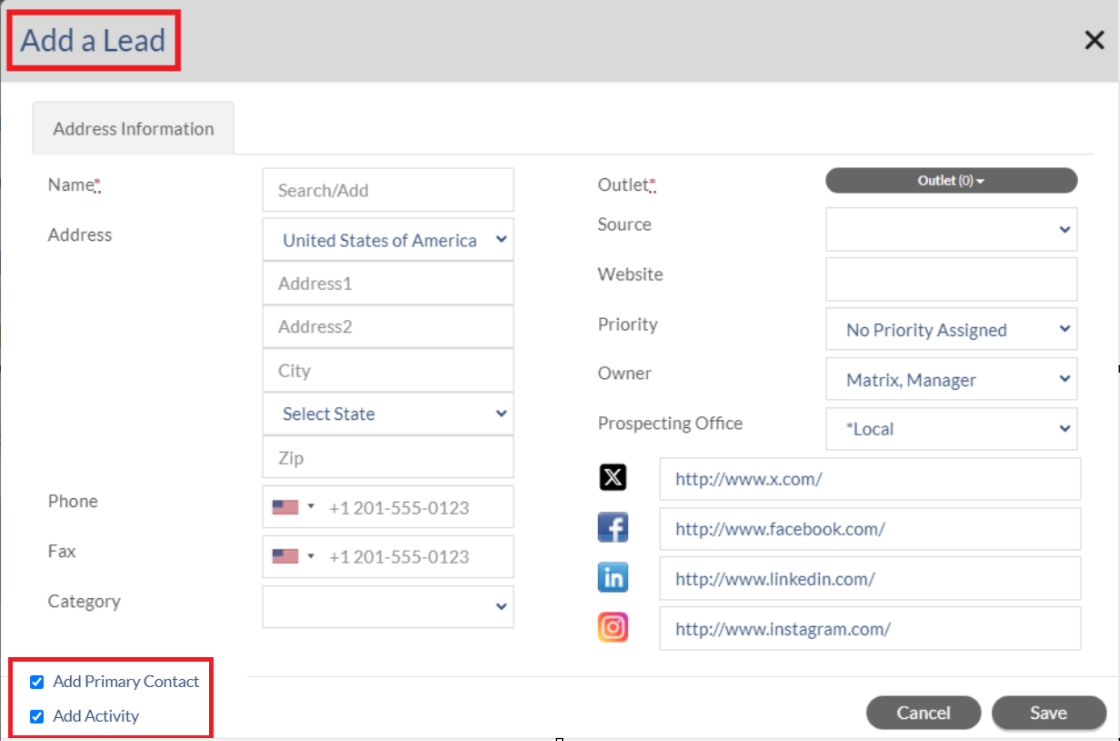Click the X (Twitter) social icon
Viewport: 1120px width, 741px height.
coord(613,477)
